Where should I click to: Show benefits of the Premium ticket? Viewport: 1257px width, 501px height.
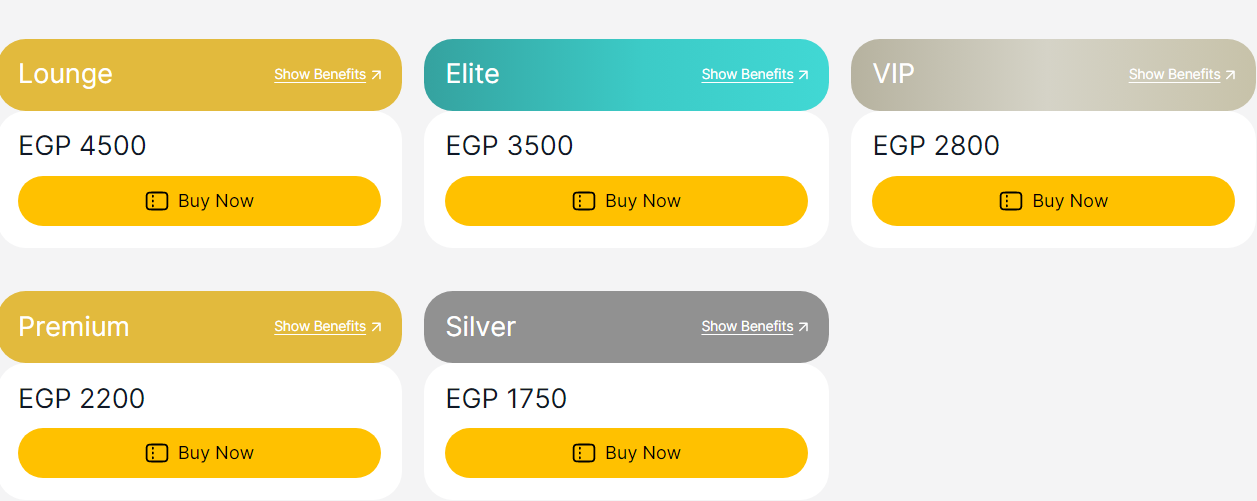pyautogui.click(x=320, y=327)
